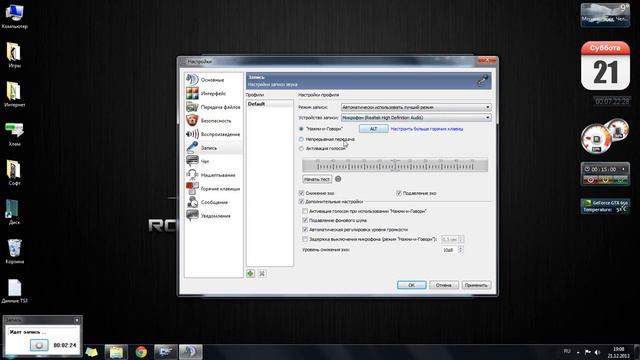Click the Применить button
The image size is (640, 360).
(476, 285)
